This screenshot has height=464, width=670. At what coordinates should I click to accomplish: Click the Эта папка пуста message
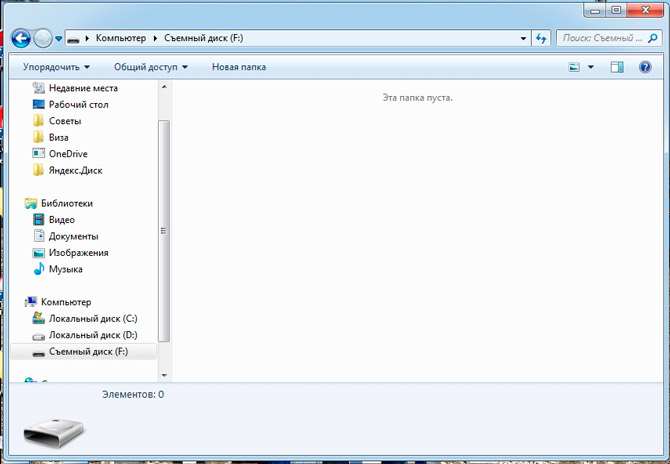pyautogui.click(x=417, y=98)
